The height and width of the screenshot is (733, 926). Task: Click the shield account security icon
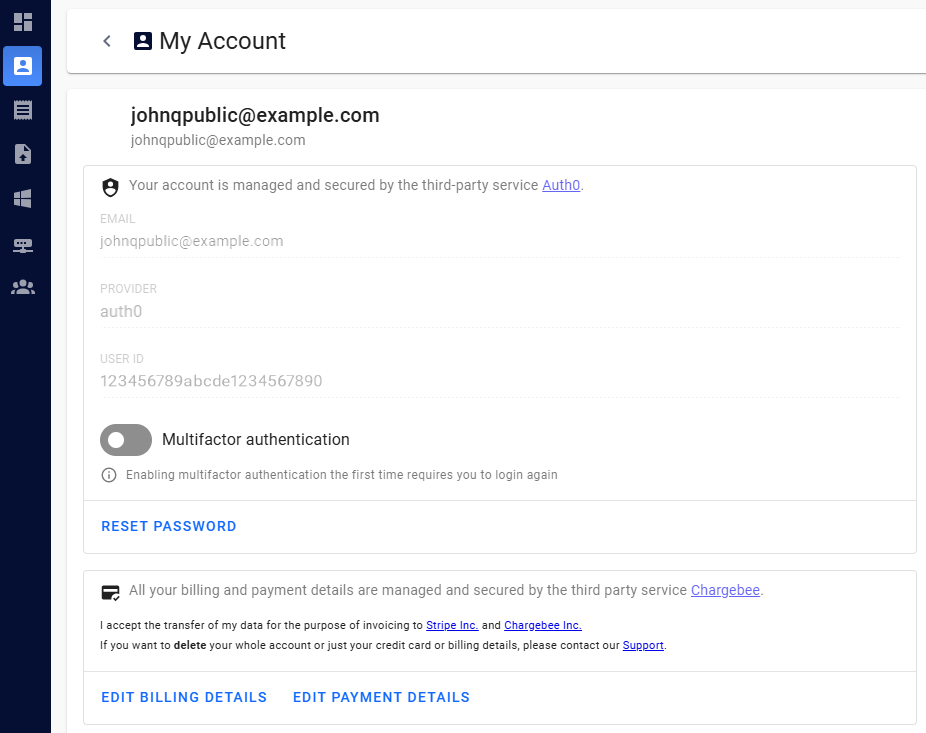110,187
